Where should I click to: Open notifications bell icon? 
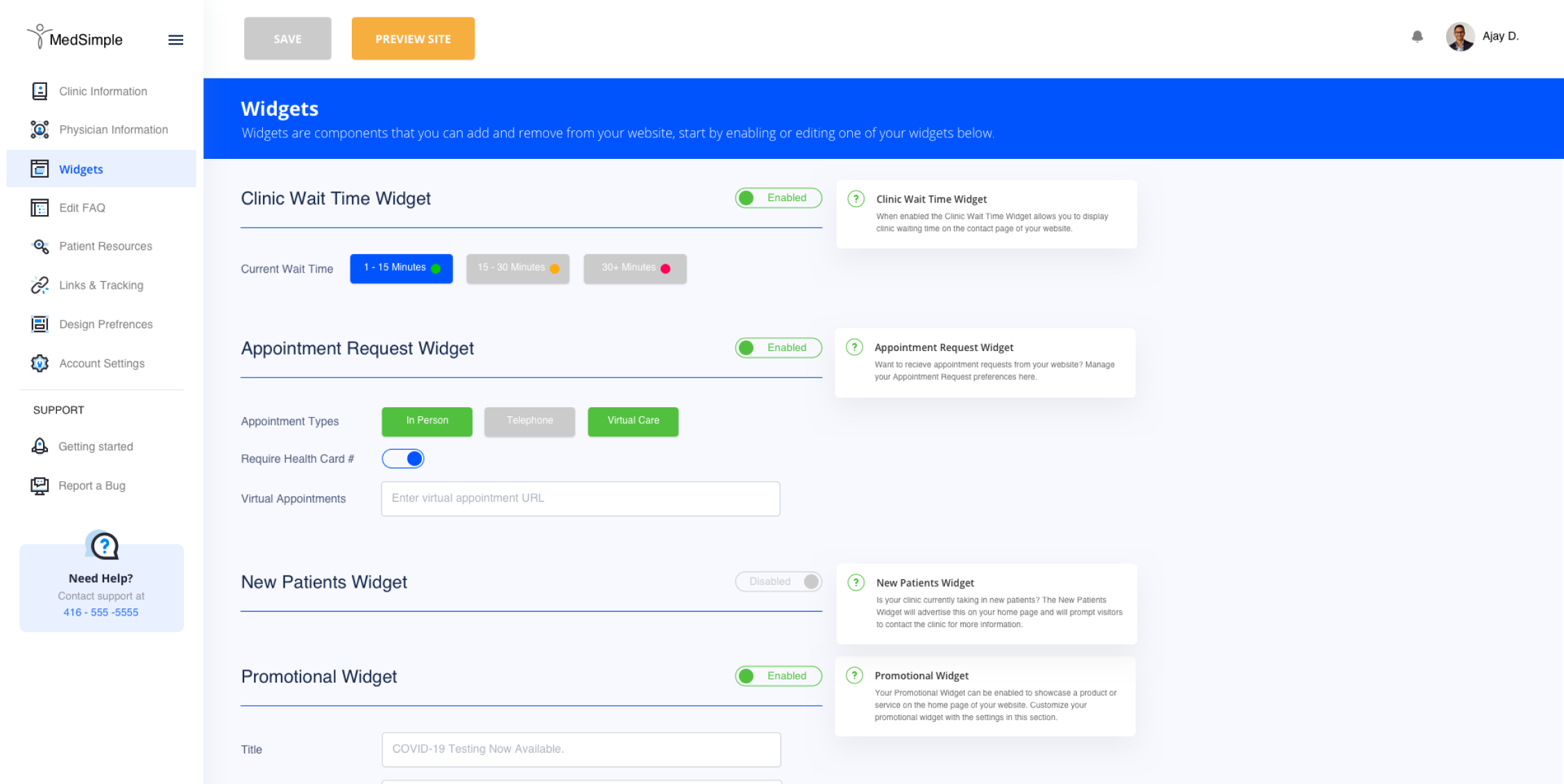tap(1418, 36)
